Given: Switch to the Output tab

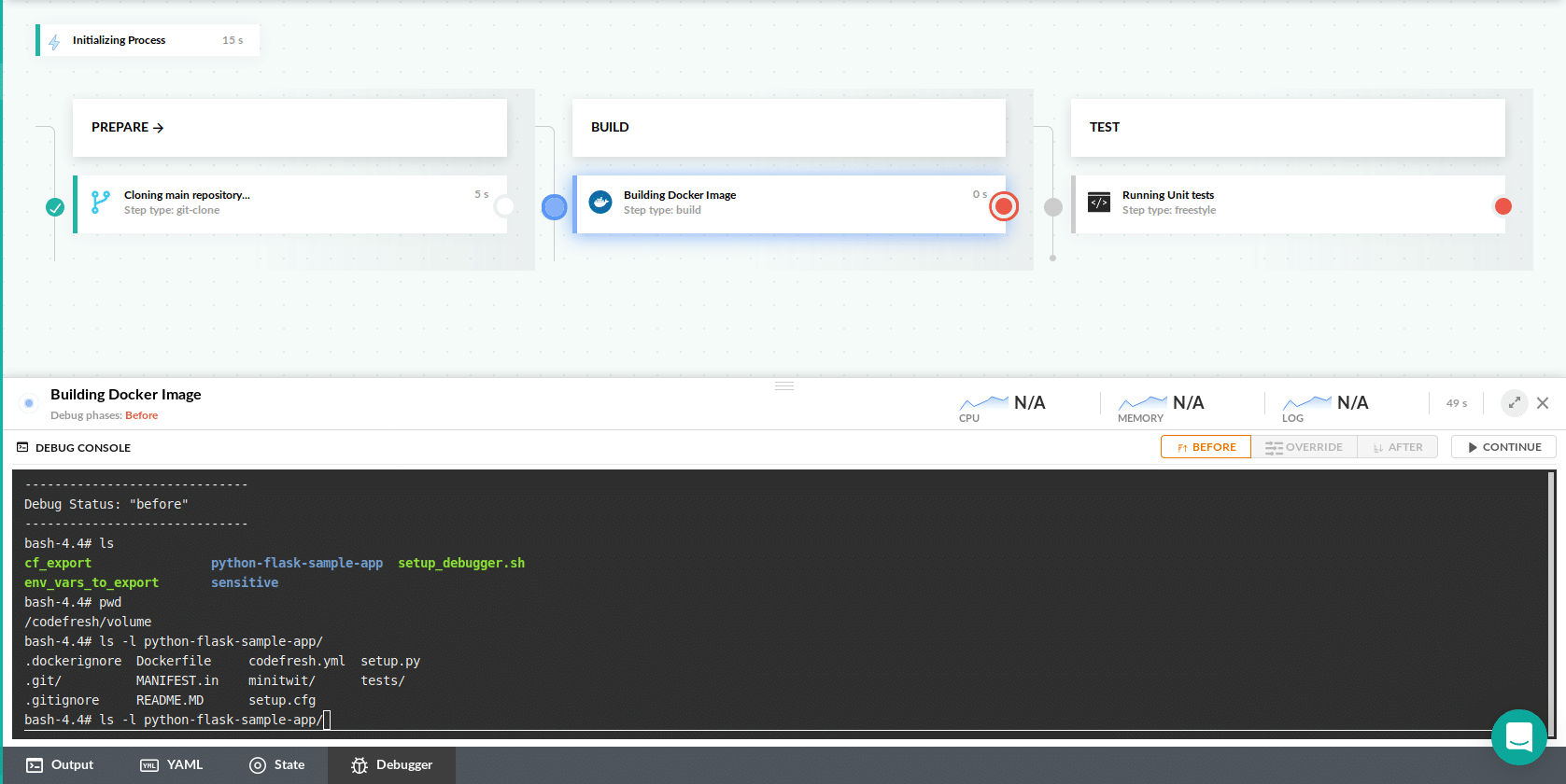Looking at the screenshot, I should pyautogui.click(x=60, y=764).
